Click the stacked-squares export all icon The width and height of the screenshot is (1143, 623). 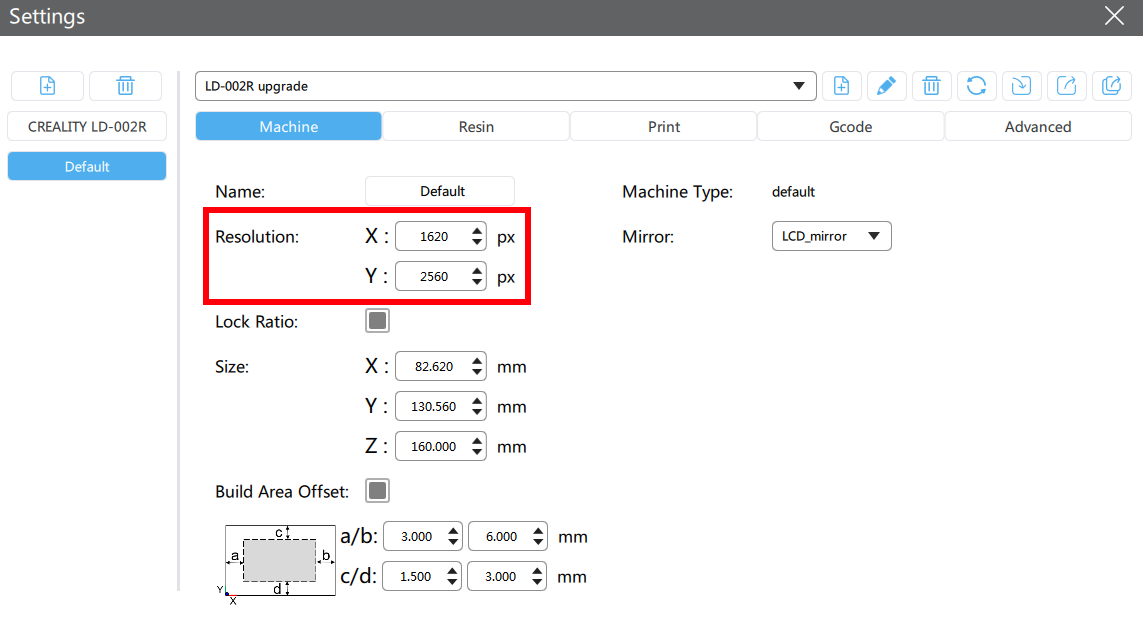[1111, 86]
